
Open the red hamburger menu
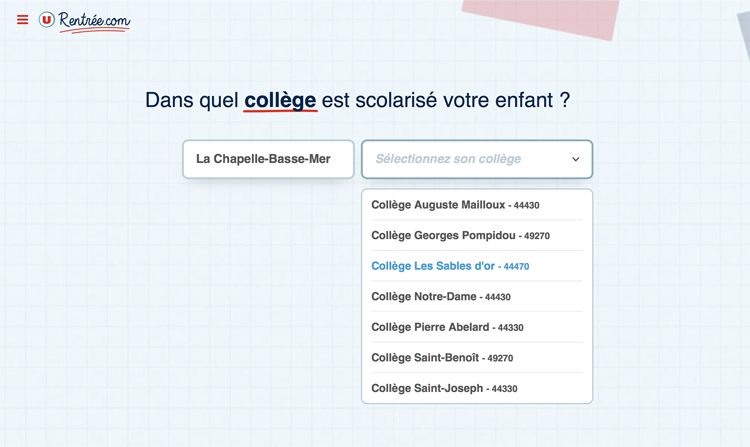[x=22, y=20]
